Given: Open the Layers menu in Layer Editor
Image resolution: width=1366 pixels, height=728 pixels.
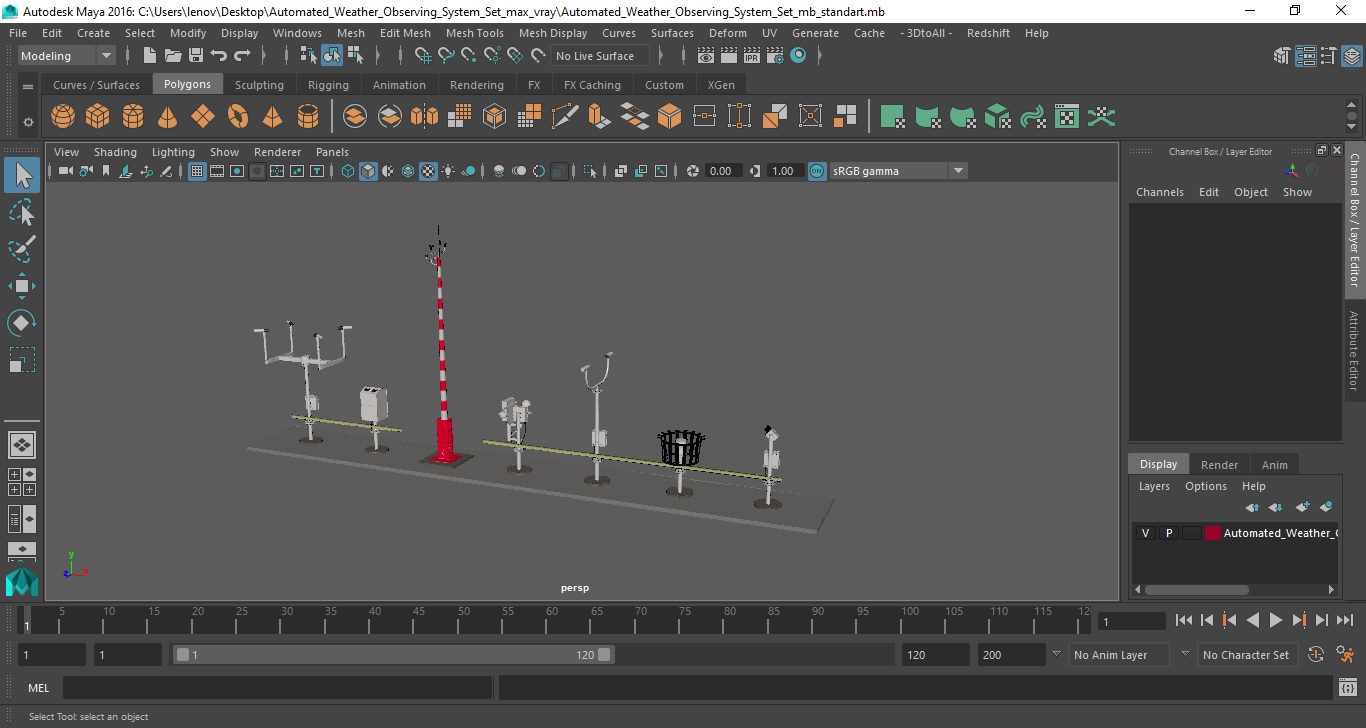Looking at the screenshot, I should pyautogui.click(x=1154, y=486).
